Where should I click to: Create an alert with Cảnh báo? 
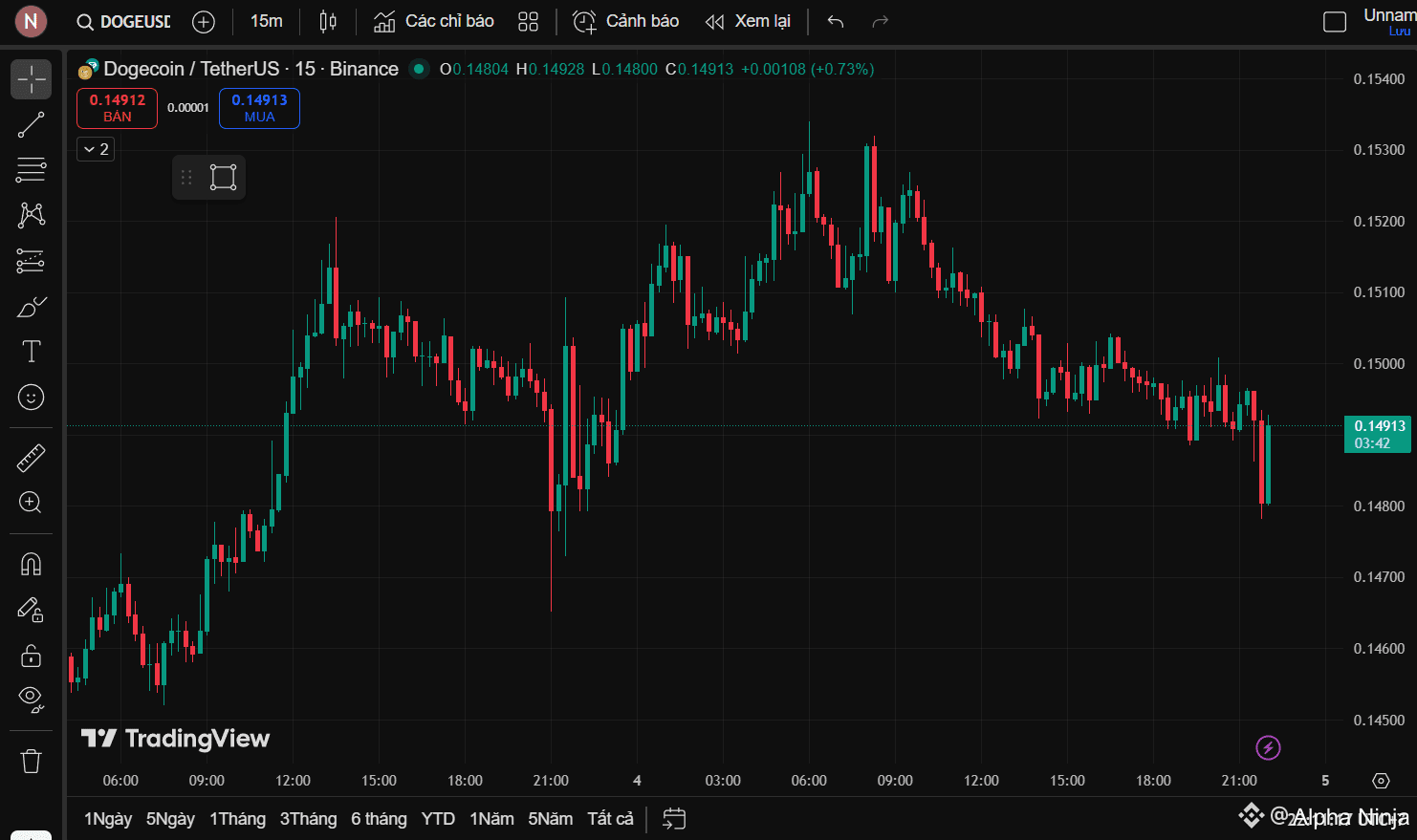(x=626, y=21)
